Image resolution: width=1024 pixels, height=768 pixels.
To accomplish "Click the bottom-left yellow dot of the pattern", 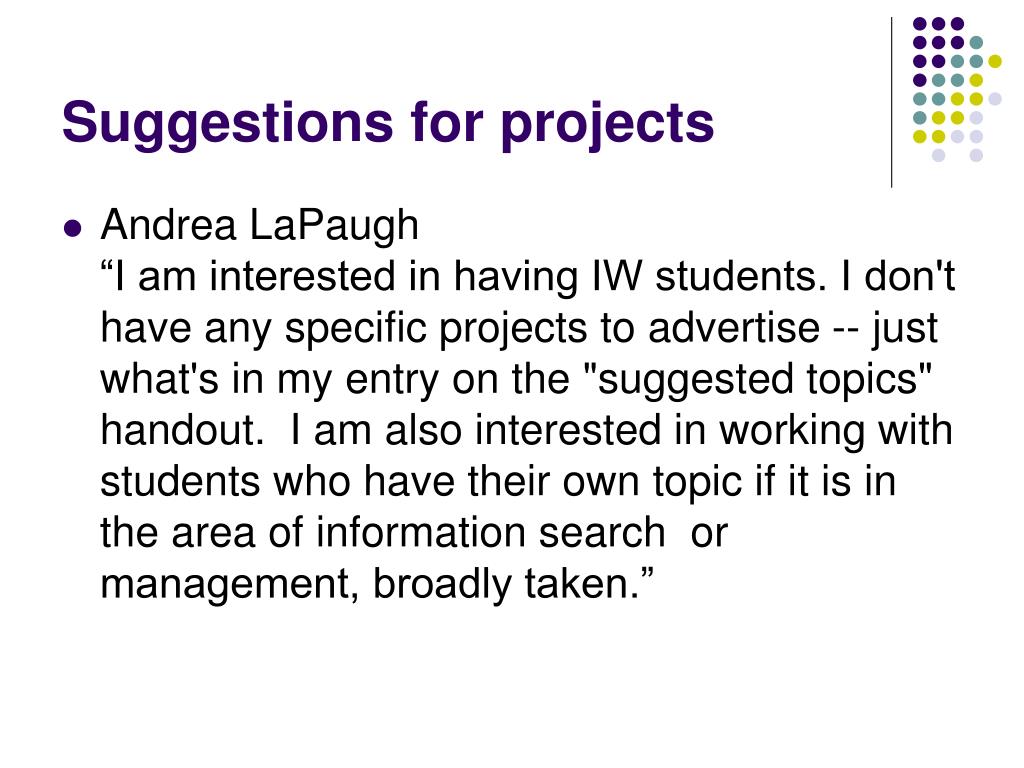I will [920, 136].
